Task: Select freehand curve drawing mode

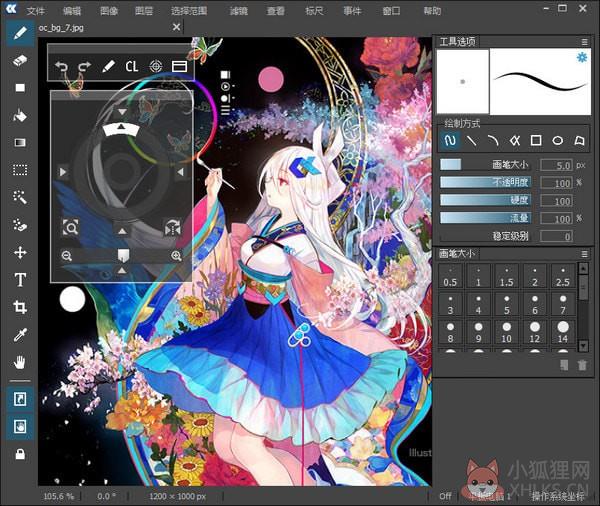Action: (450, 140)
